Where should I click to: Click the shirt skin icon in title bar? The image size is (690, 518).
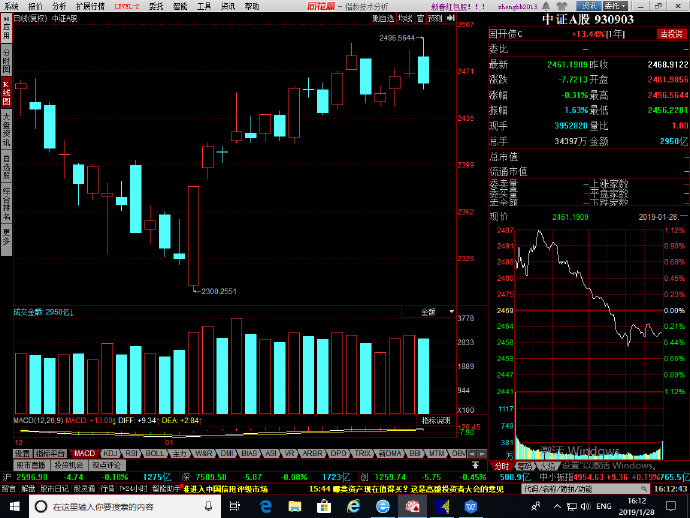pos(562,6)
